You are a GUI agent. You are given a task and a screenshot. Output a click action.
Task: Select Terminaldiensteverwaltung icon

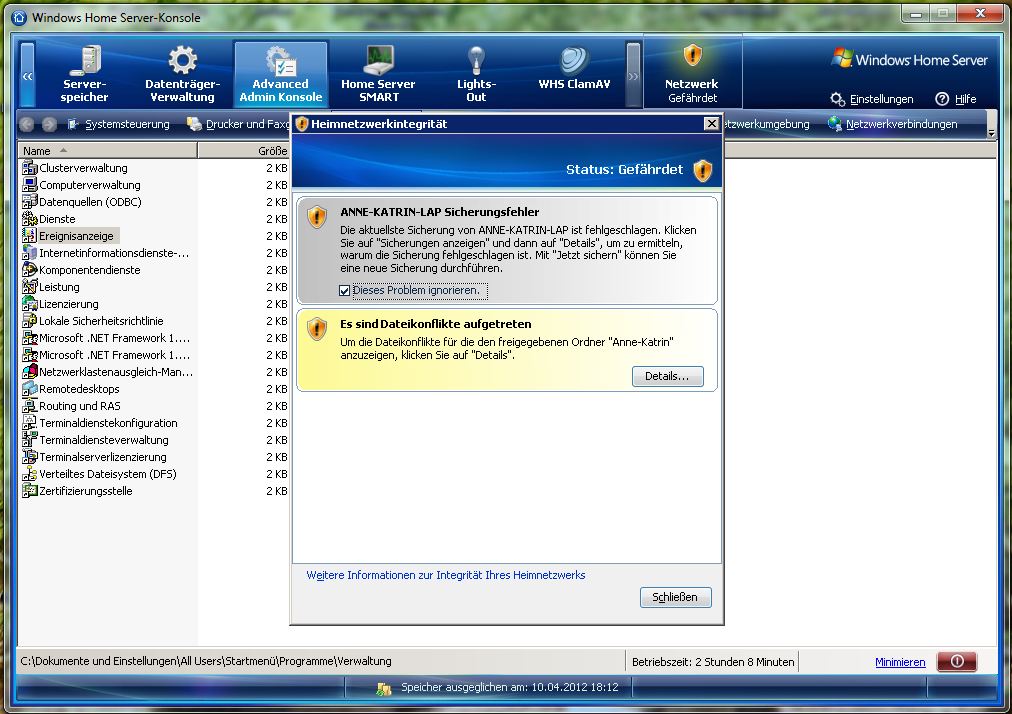(30, 440)
